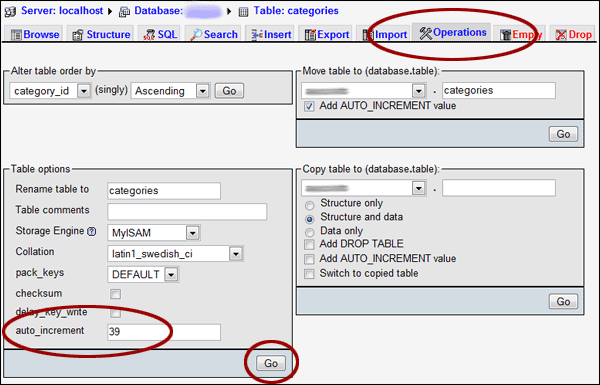Screen dimensions: 600x385
Task: Click the table icon next to categories
Action: click(x=243, y=12)
